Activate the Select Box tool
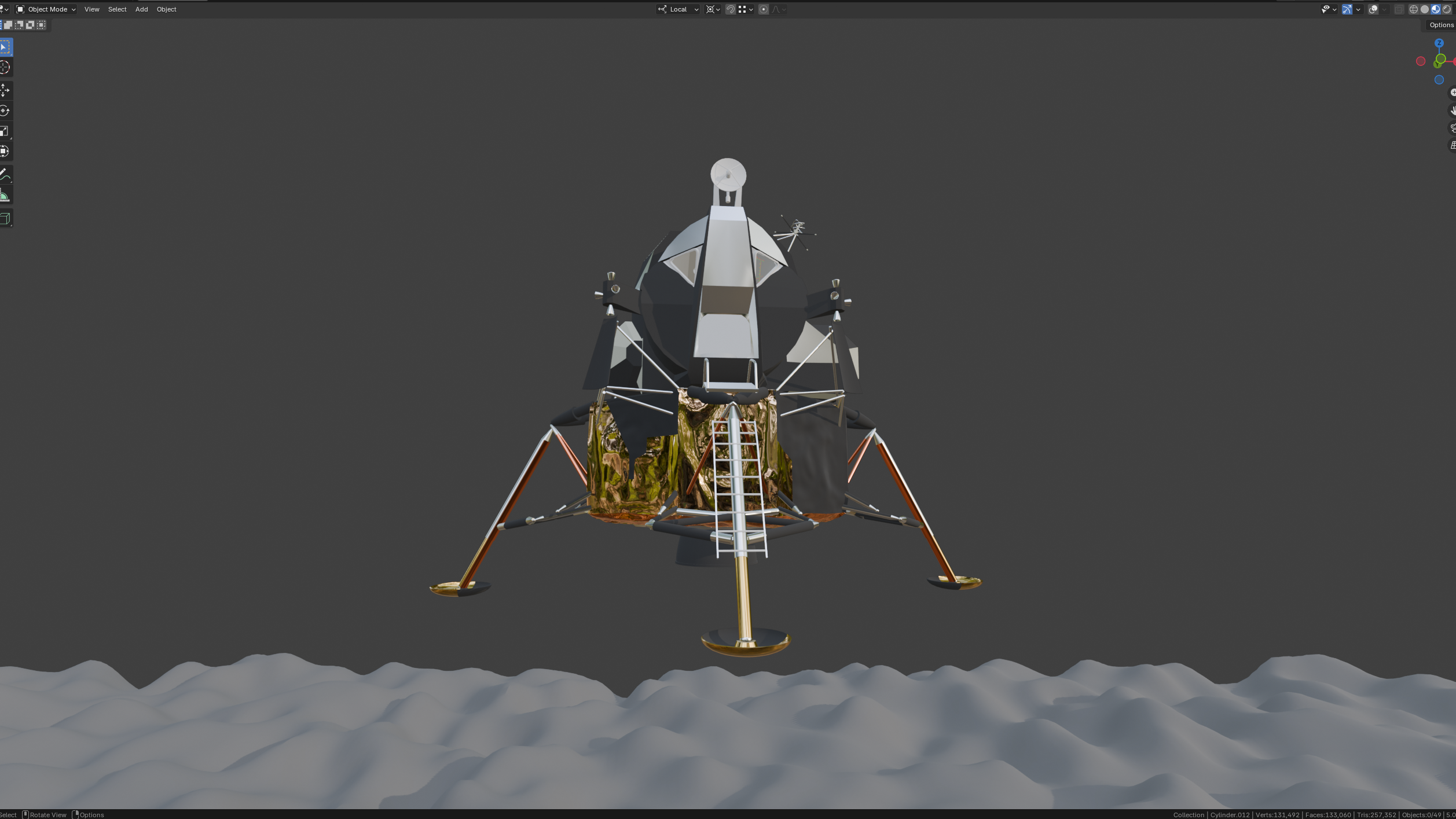 coord(5,47)
